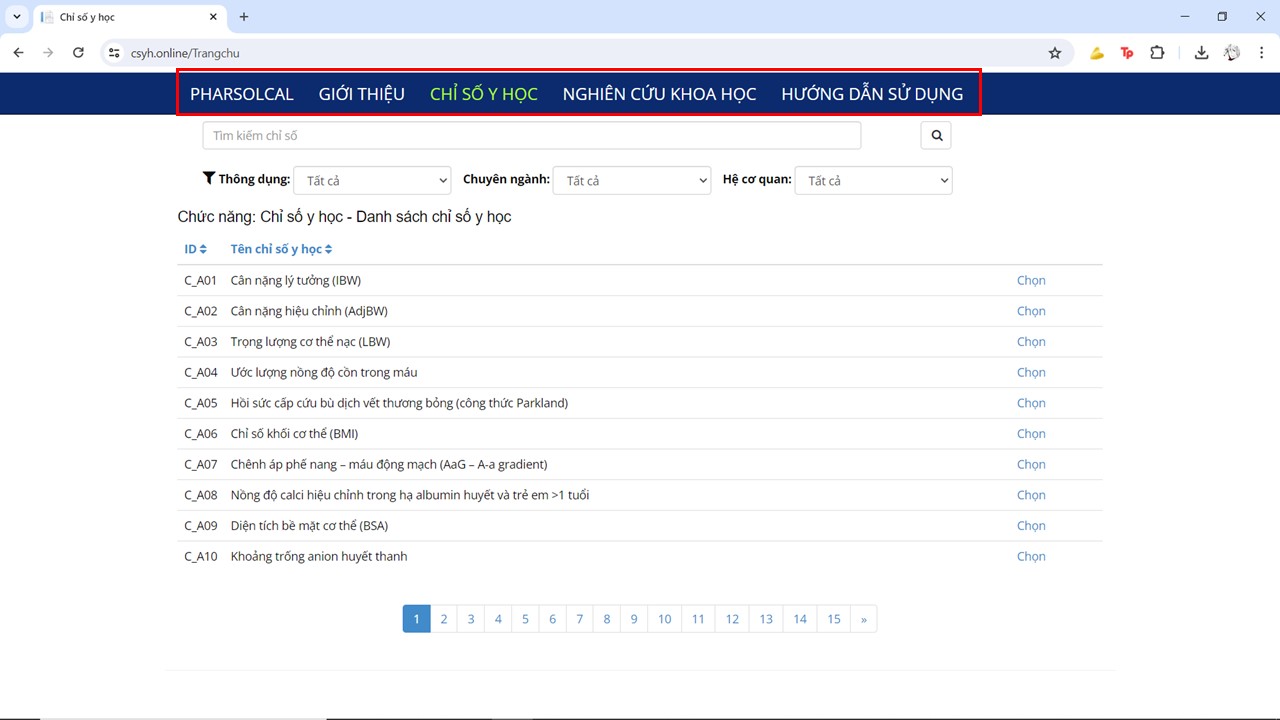Open the Chuyên ngành dropdown
This screenshot has height=720, width=1280.
(x=631, y=180)
